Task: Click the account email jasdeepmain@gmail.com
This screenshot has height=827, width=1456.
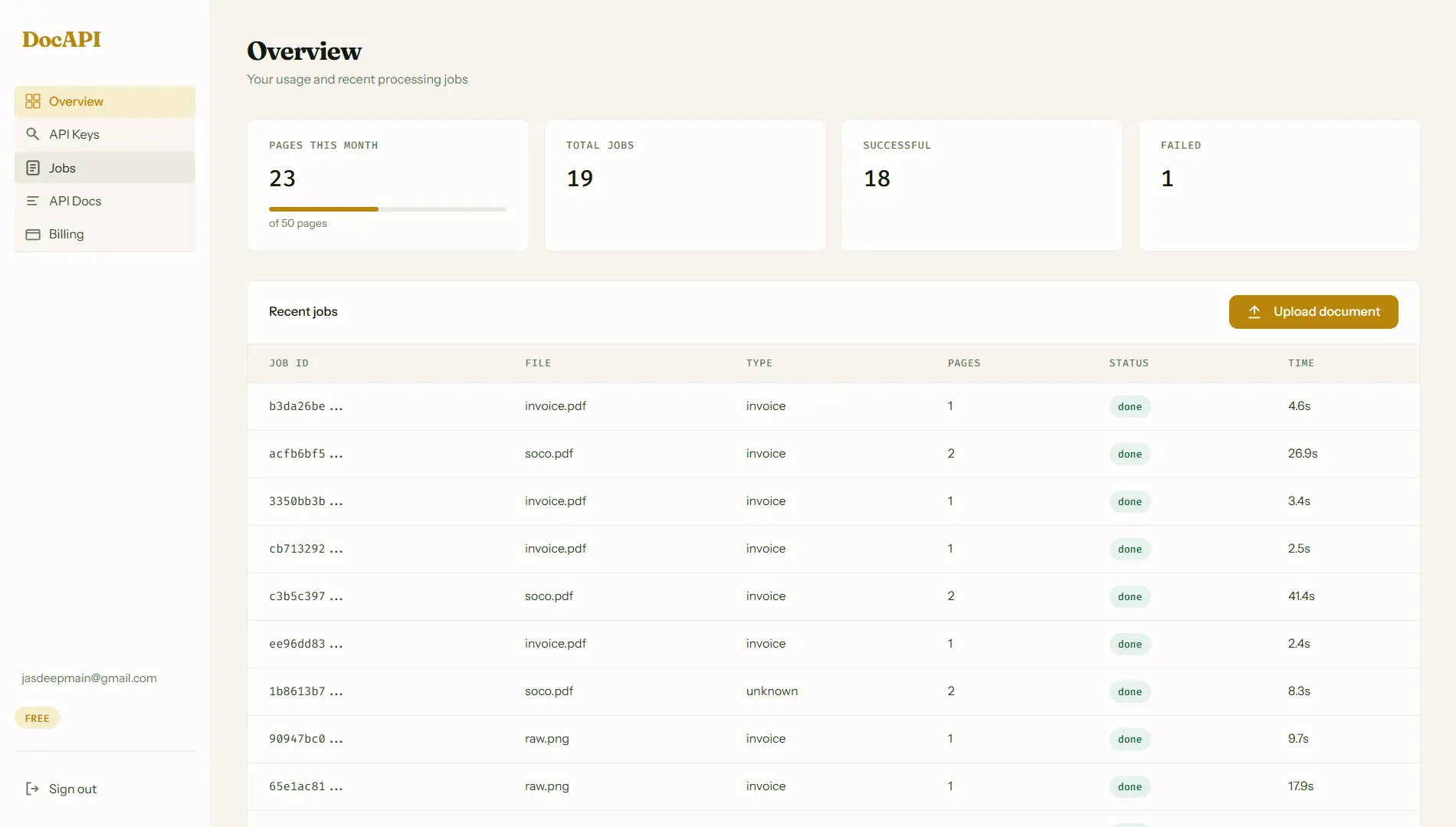Action: coord(89,678)
